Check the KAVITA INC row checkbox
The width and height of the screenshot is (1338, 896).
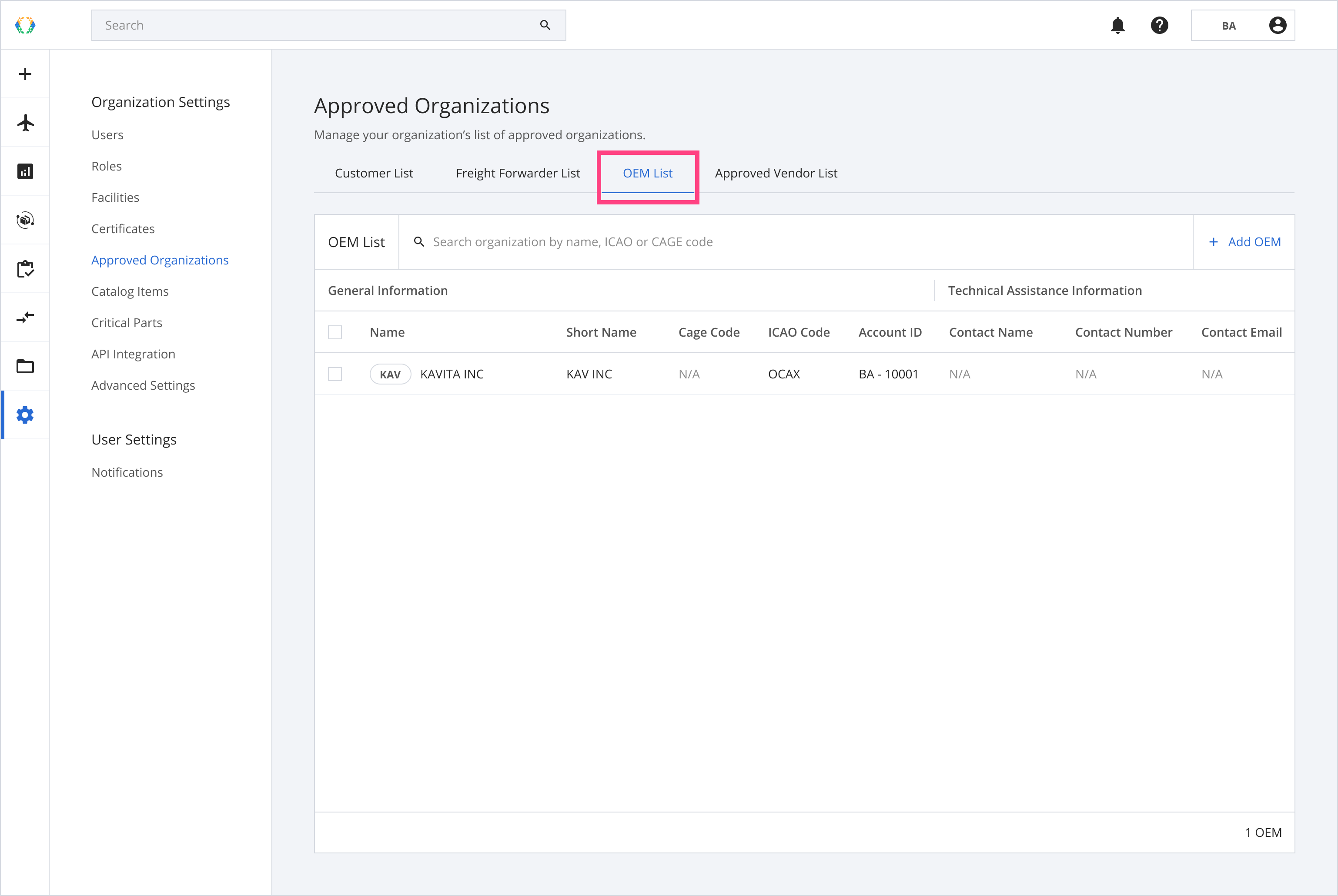pyautogui.click(x=335, y=374)
